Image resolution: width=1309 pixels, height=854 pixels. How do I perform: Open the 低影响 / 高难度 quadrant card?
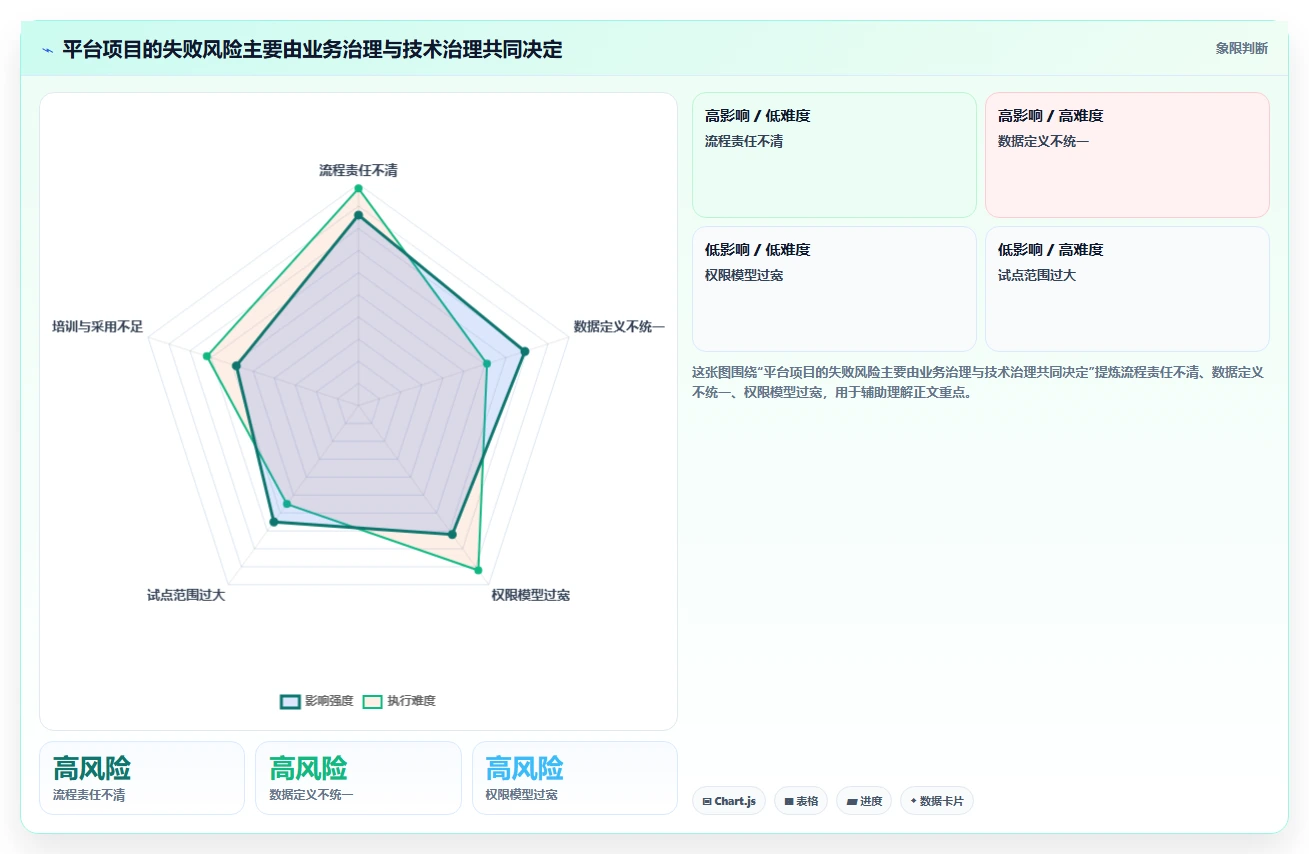pos(1127,289)
